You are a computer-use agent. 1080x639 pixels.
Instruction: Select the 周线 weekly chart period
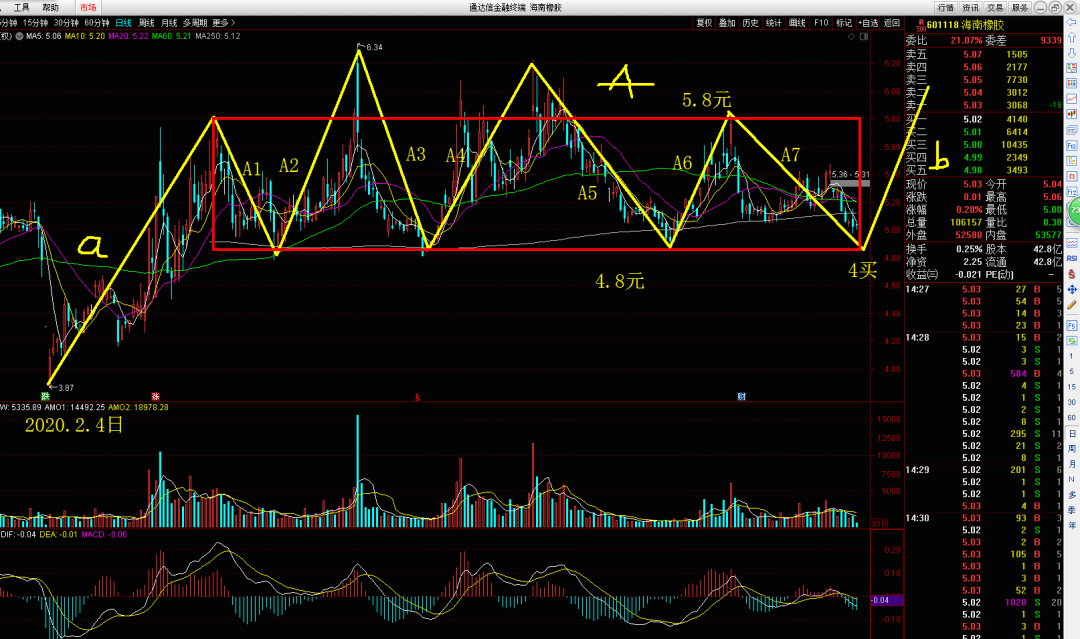pyautogui.click(x=147, y=23)
